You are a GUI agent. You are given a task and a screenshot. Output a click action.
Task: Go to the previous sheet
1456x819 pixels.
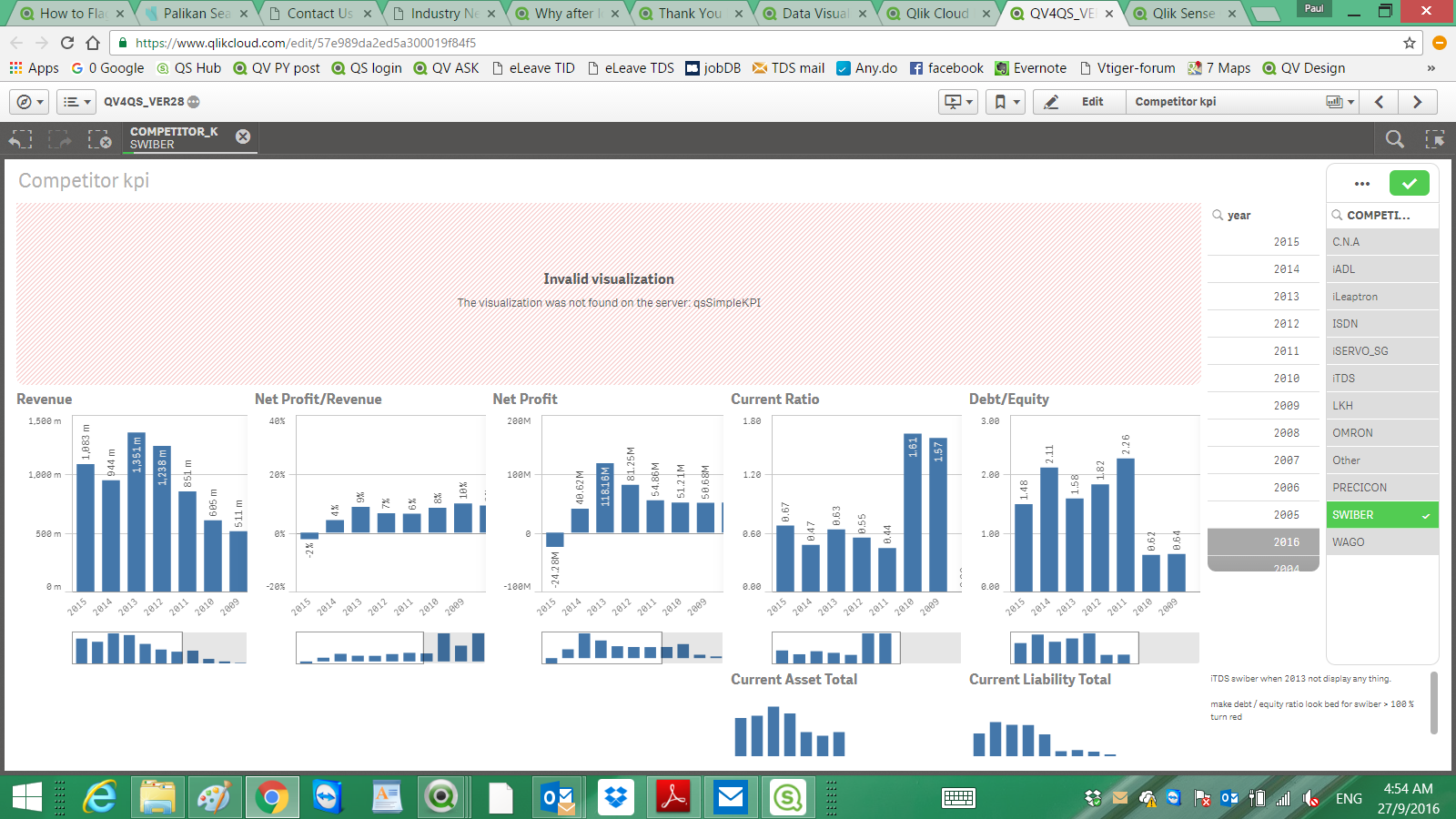pyautogui.click(x=1380, y=102)
